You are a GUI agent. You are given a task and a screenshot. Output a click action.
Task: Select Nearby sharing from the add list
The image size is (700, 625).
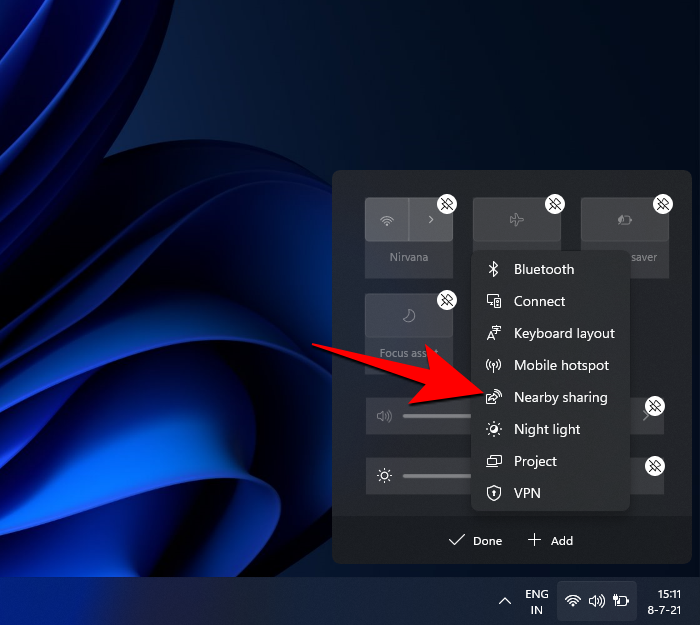click(x=559, y=397)
